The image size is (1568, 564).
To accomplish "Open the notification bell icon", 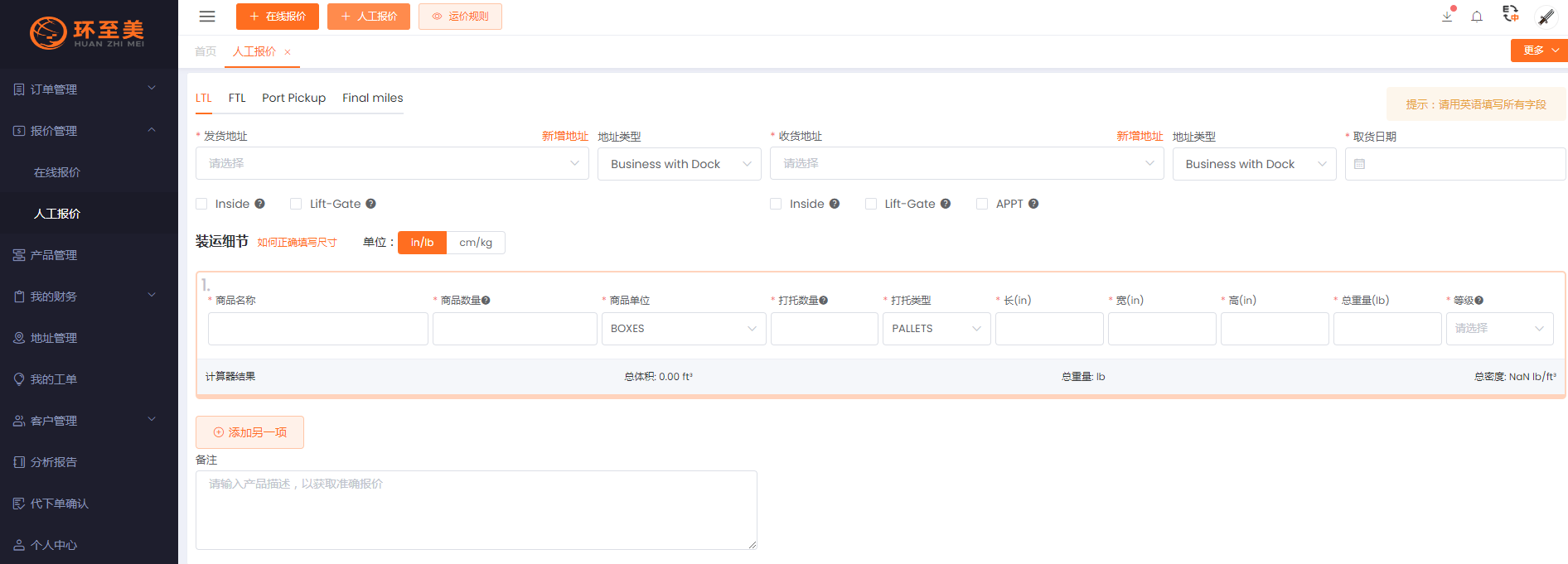I will click(1477, 17).
